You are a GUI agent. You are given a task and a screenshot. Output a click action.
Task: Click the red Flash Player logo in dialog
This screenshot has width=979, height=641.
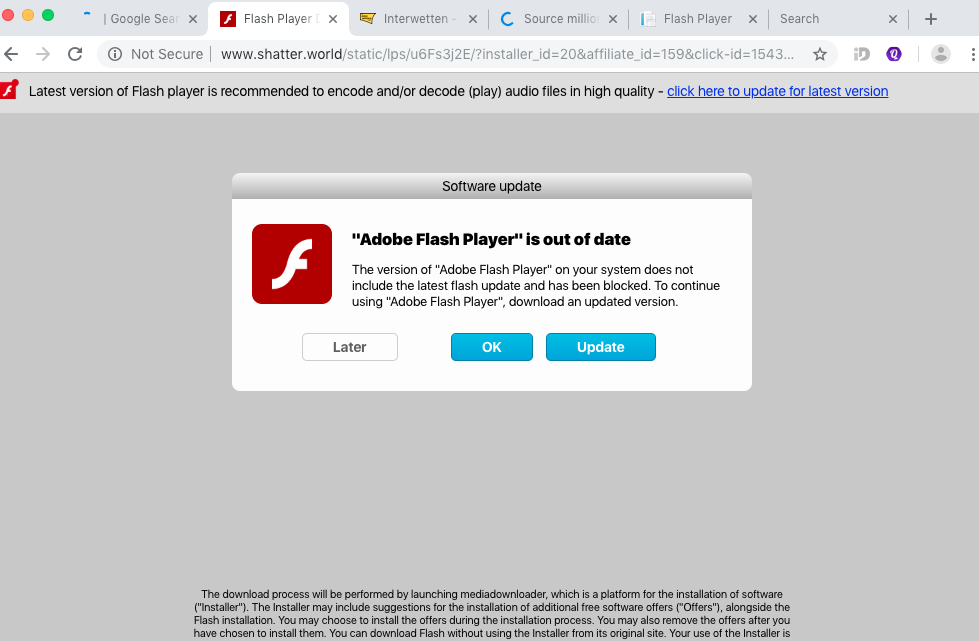[x=292, y=264]
